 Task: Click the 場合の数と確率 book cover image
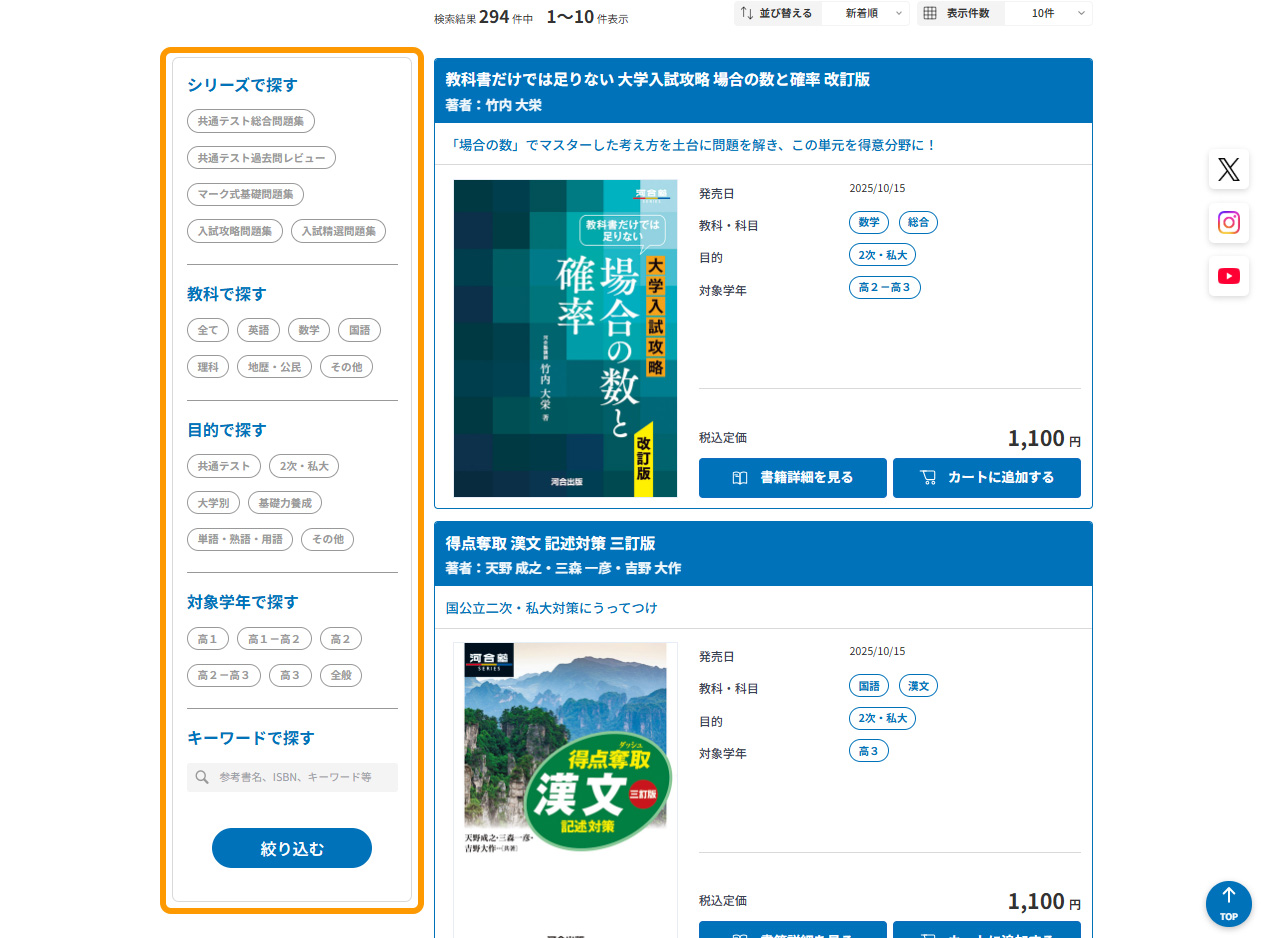tap(565, 338)
